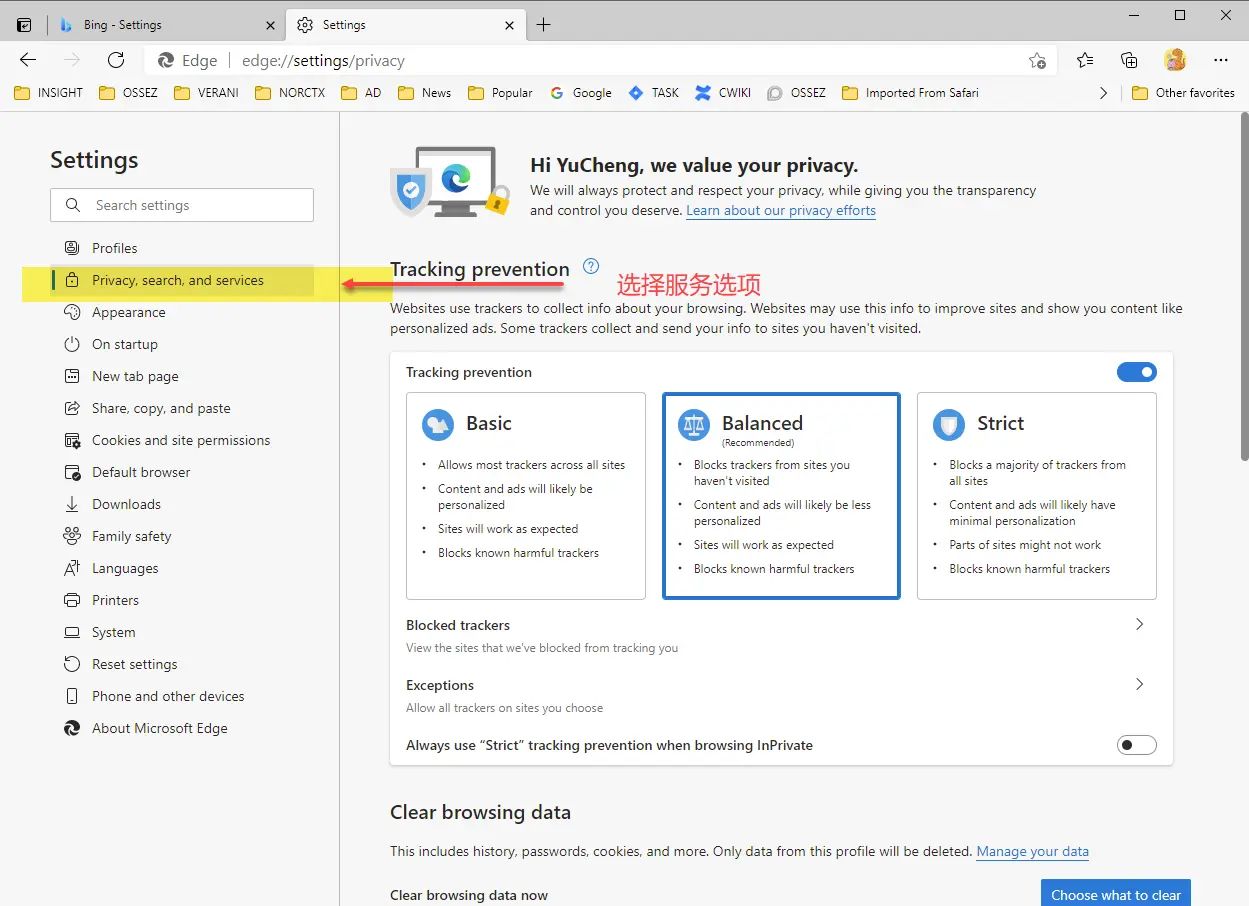Screen dimensions: 1249x906
Task: Open Privacy, search, and services section
Action: (x=182, y=281)
